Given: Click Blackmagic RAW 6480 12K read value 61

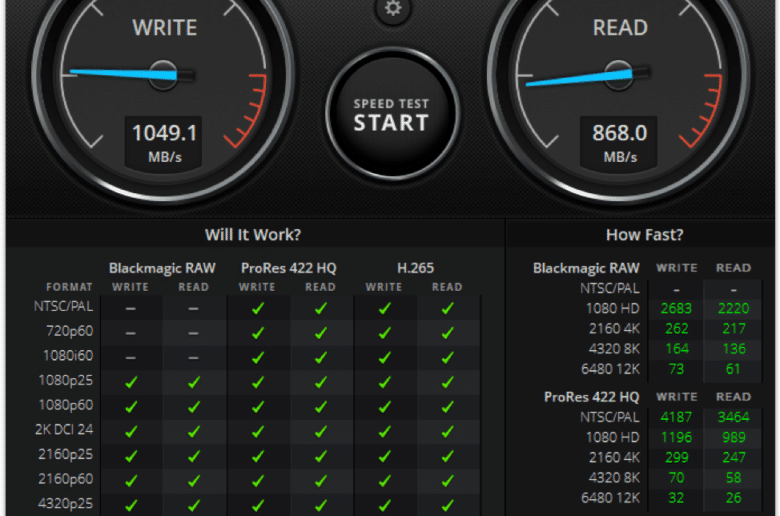Looking at the screenshot, I should [733, 369].
